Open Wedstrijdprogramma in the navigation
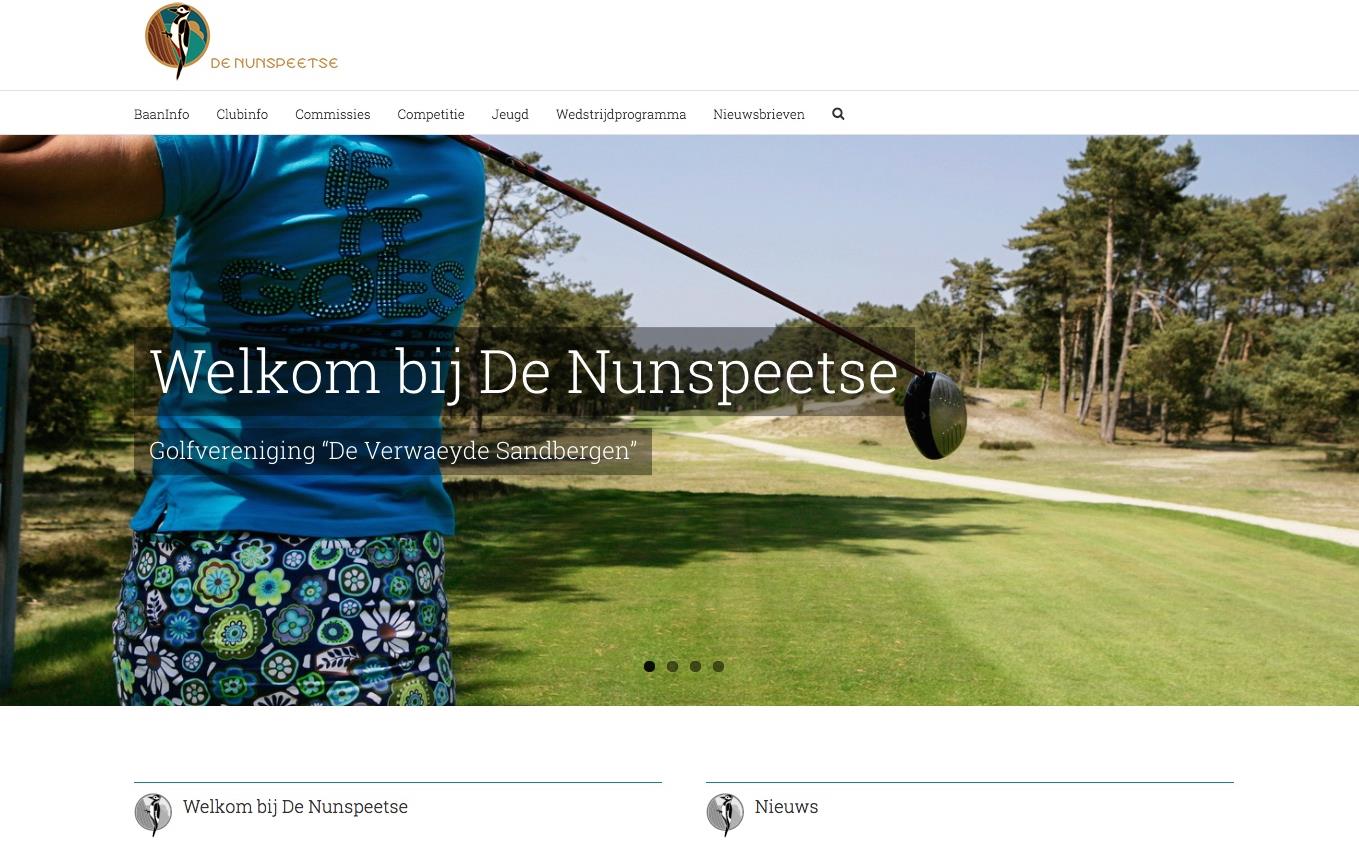Image resolution: width=1359 pixels, height=849 pixels. click(621, 114)
